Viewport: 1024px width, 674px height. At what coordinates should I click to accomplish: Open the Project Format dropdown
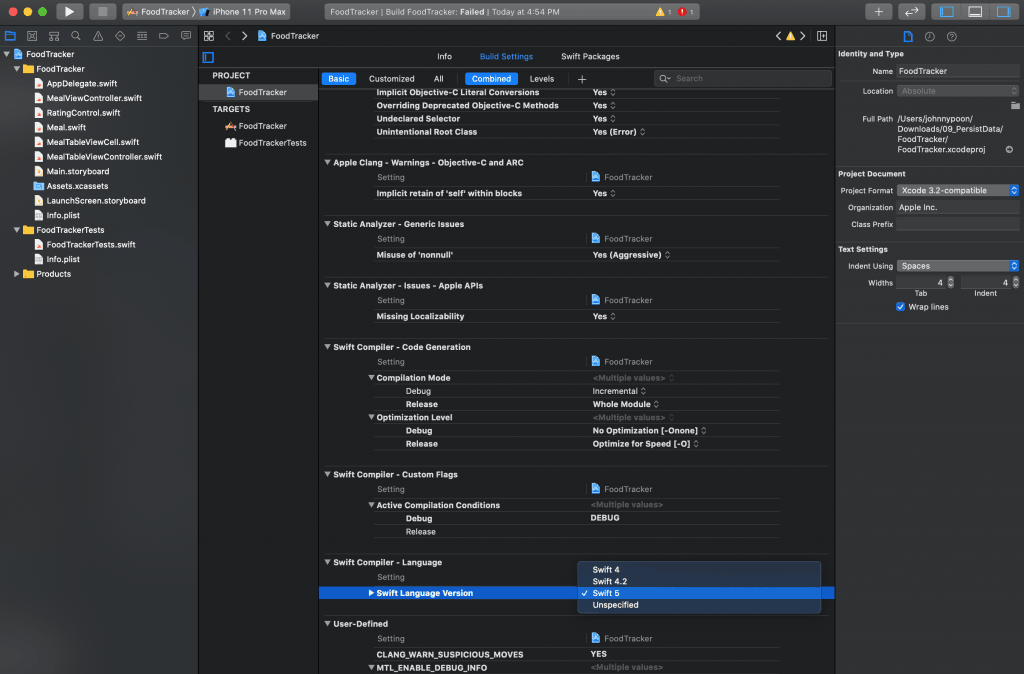[957, 191]
